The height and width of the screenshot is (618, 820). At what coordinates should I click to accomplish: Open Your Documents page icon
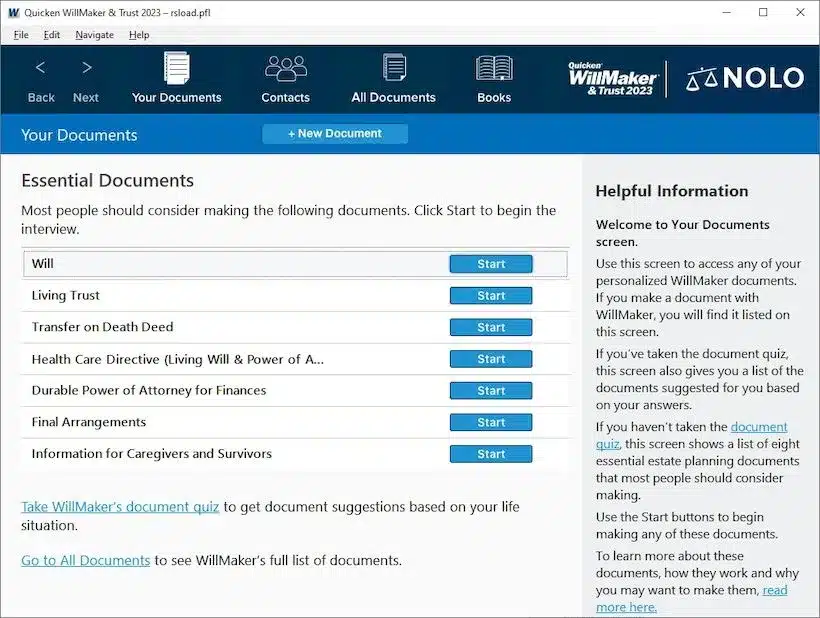[x=177, y=68]
